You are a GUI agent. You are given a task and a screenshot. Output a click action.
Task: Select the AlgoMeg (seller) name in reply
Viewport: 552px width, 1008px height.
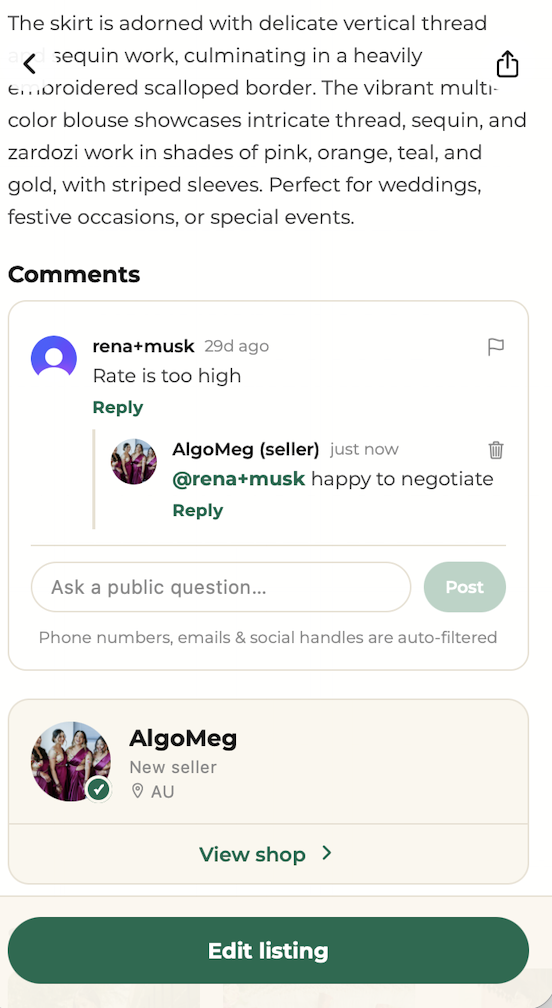[245, 449]
